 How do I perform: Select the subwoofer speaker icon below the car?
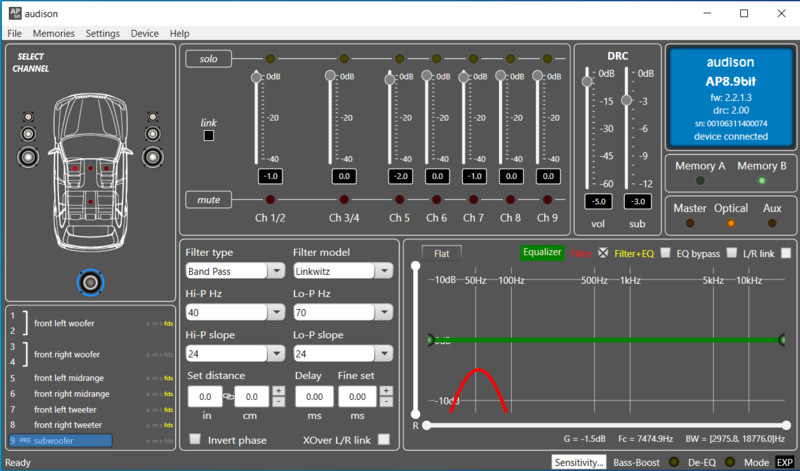pos(91,282)
